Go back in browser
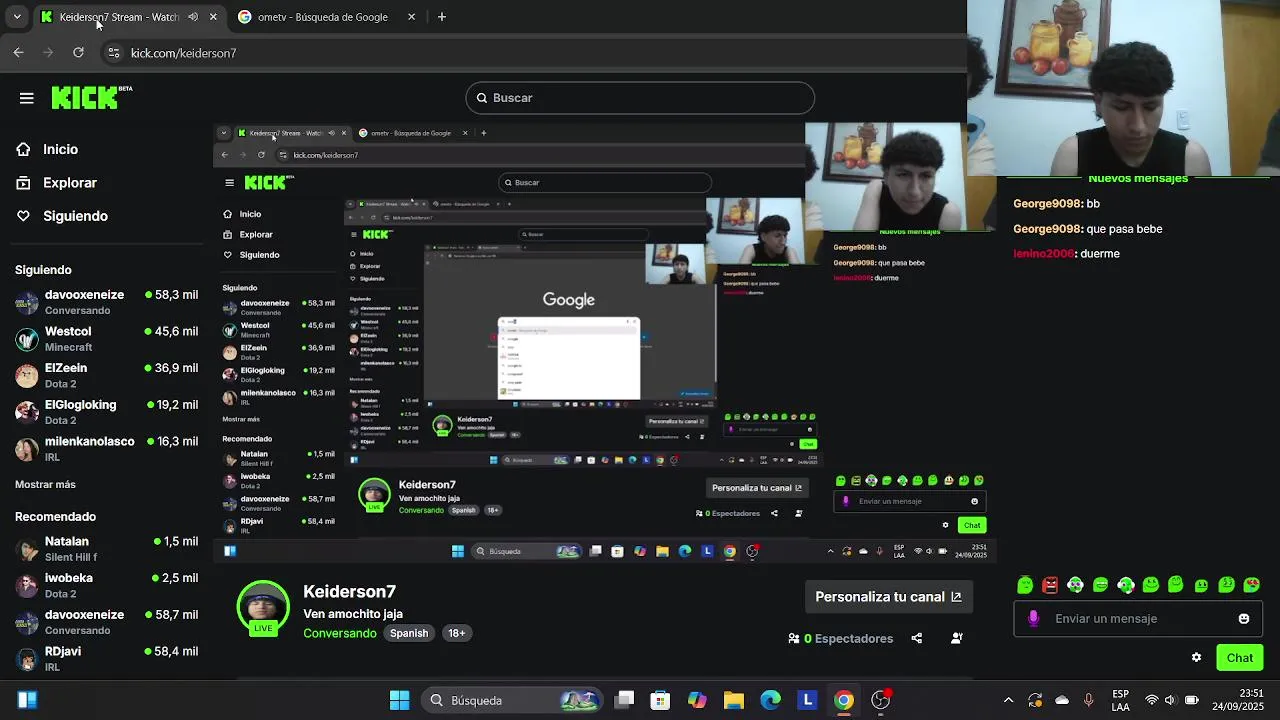The width and height of the screenshot is (1280, 720). (x=18, y=53)
